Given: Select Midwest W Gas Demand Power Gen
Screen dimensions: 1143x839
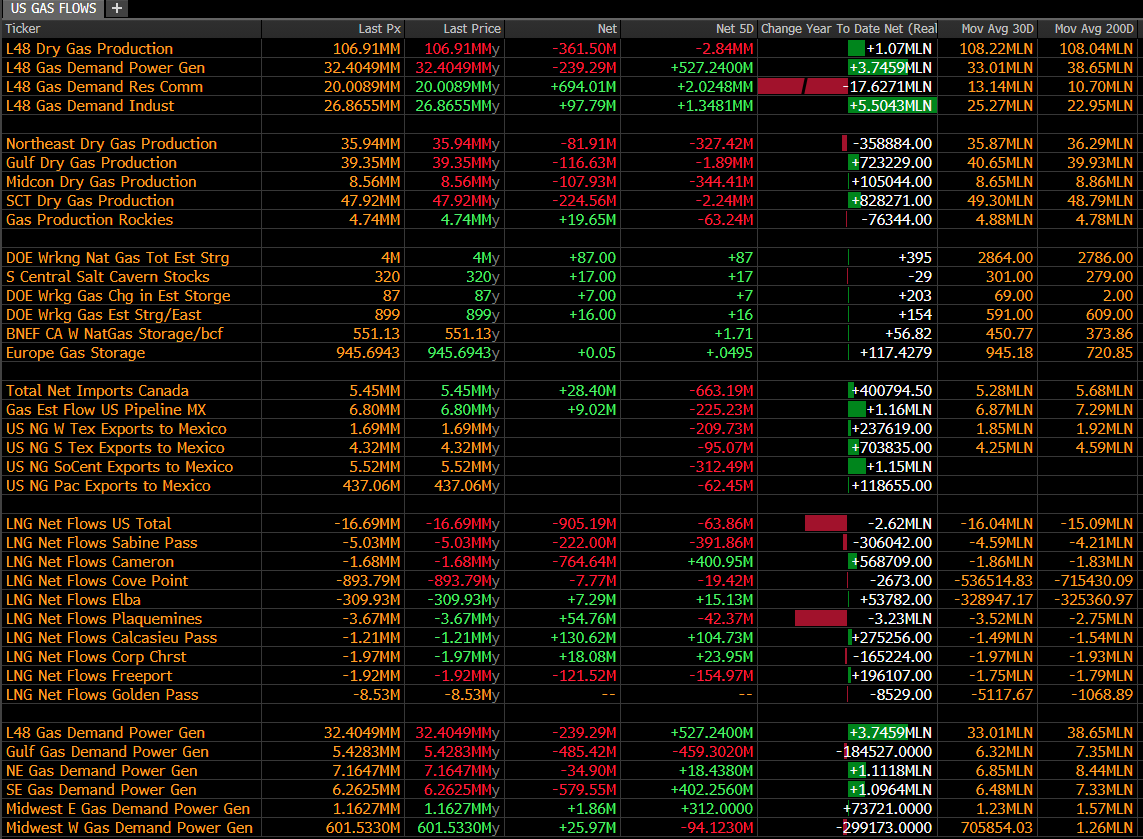Looking at the screenshot, I should click(130, 827).
